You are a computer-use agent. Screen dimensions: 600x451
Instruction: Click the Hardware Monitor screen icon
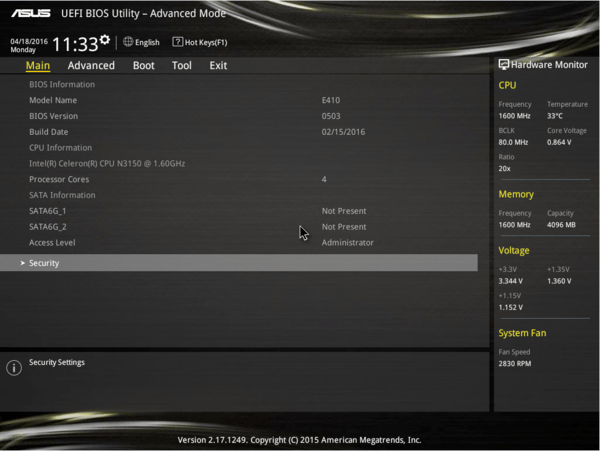[504, 64]
